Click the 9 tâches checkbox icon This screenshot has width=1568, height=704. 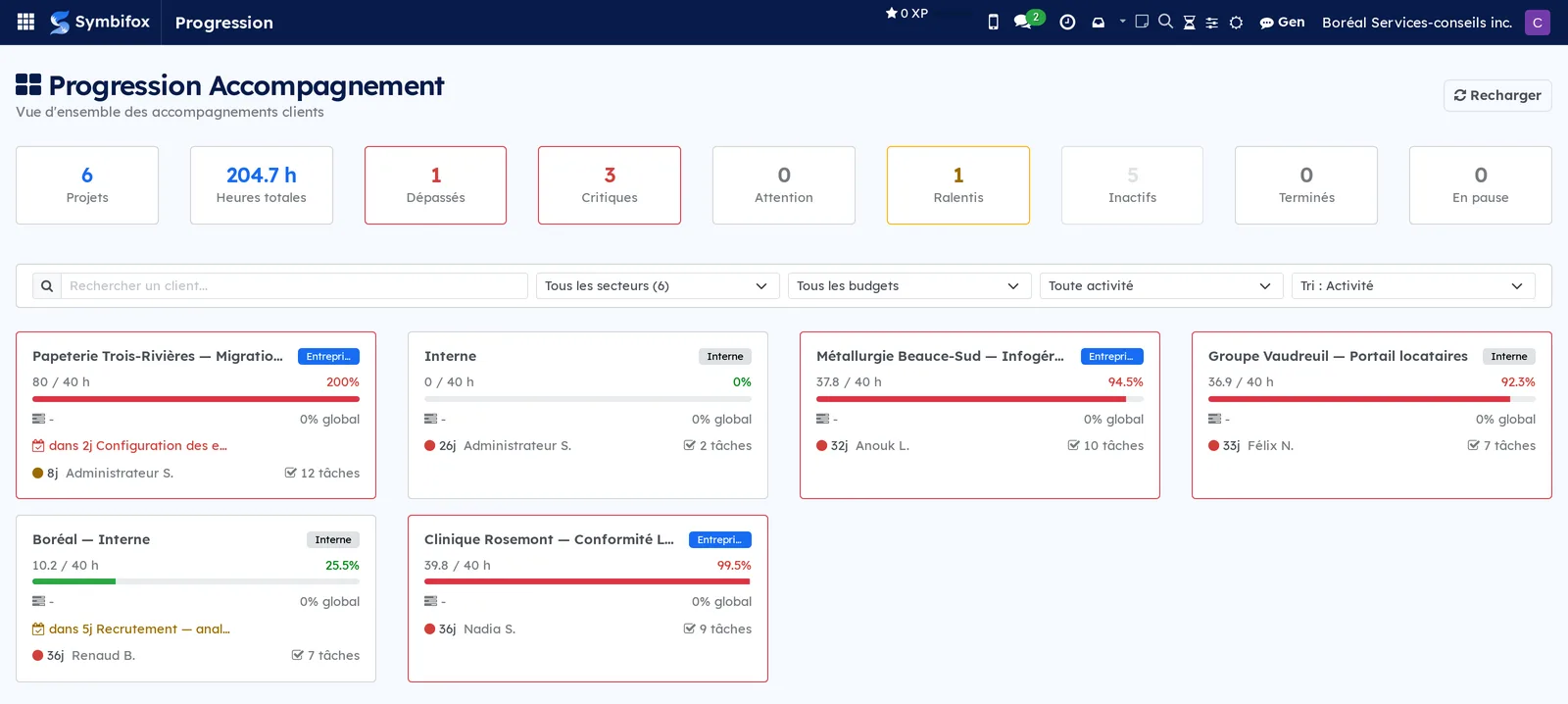tap(689, 629)
